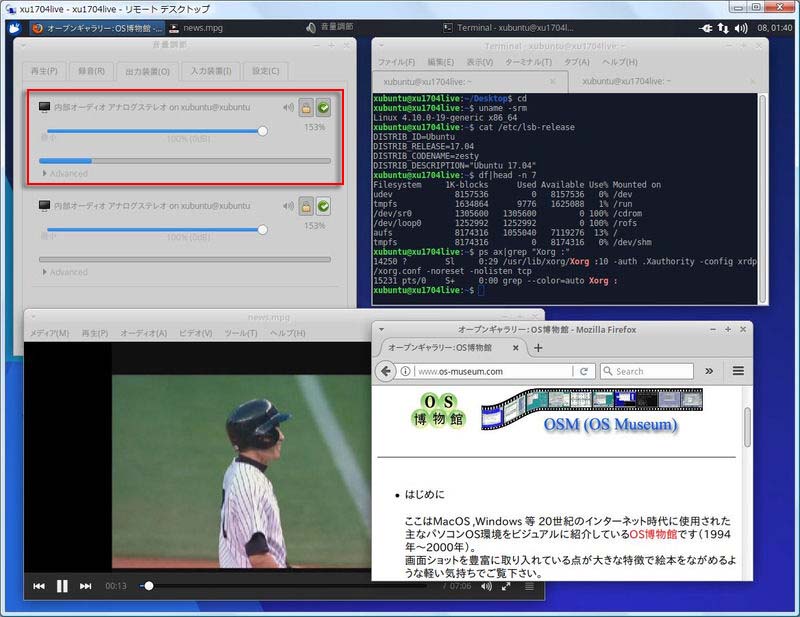This screenshot has width=800, height=617.
Task: Open a new Firefox tab
Action: (538, 348)
